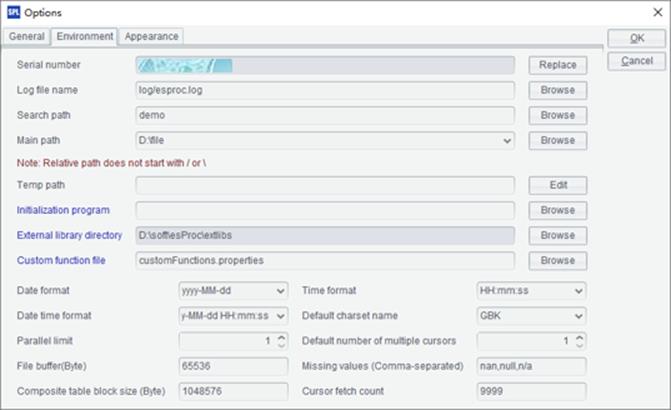Click Edit beside Temp path

point(558,185)
